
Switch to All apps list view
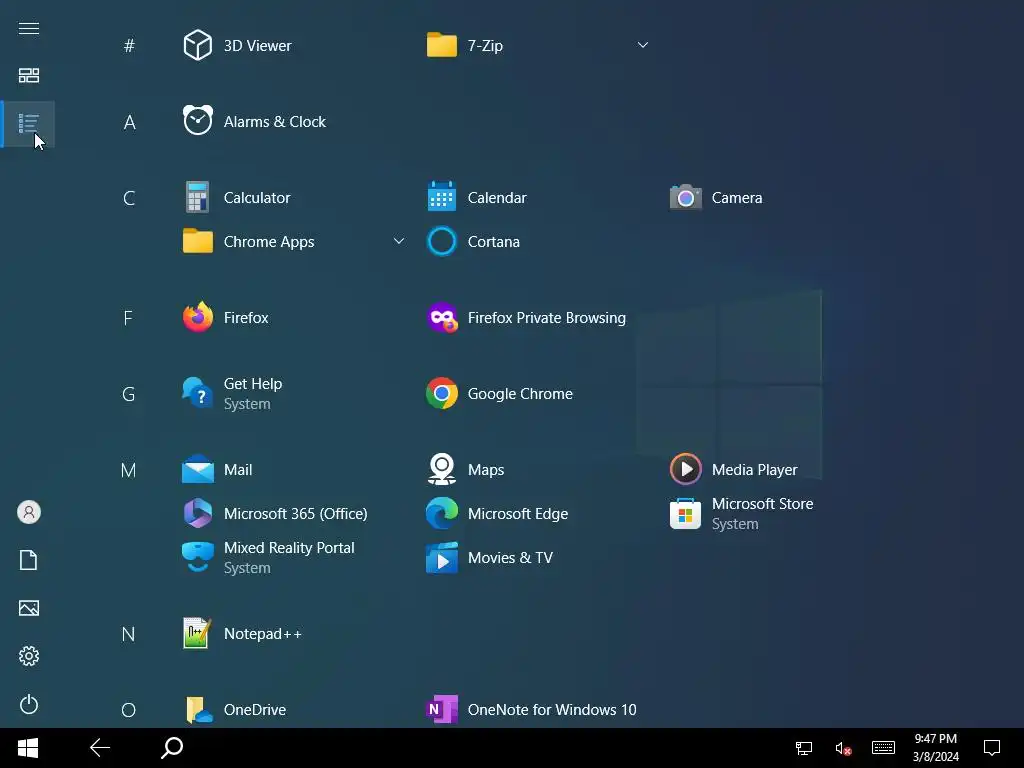[29, 123]
